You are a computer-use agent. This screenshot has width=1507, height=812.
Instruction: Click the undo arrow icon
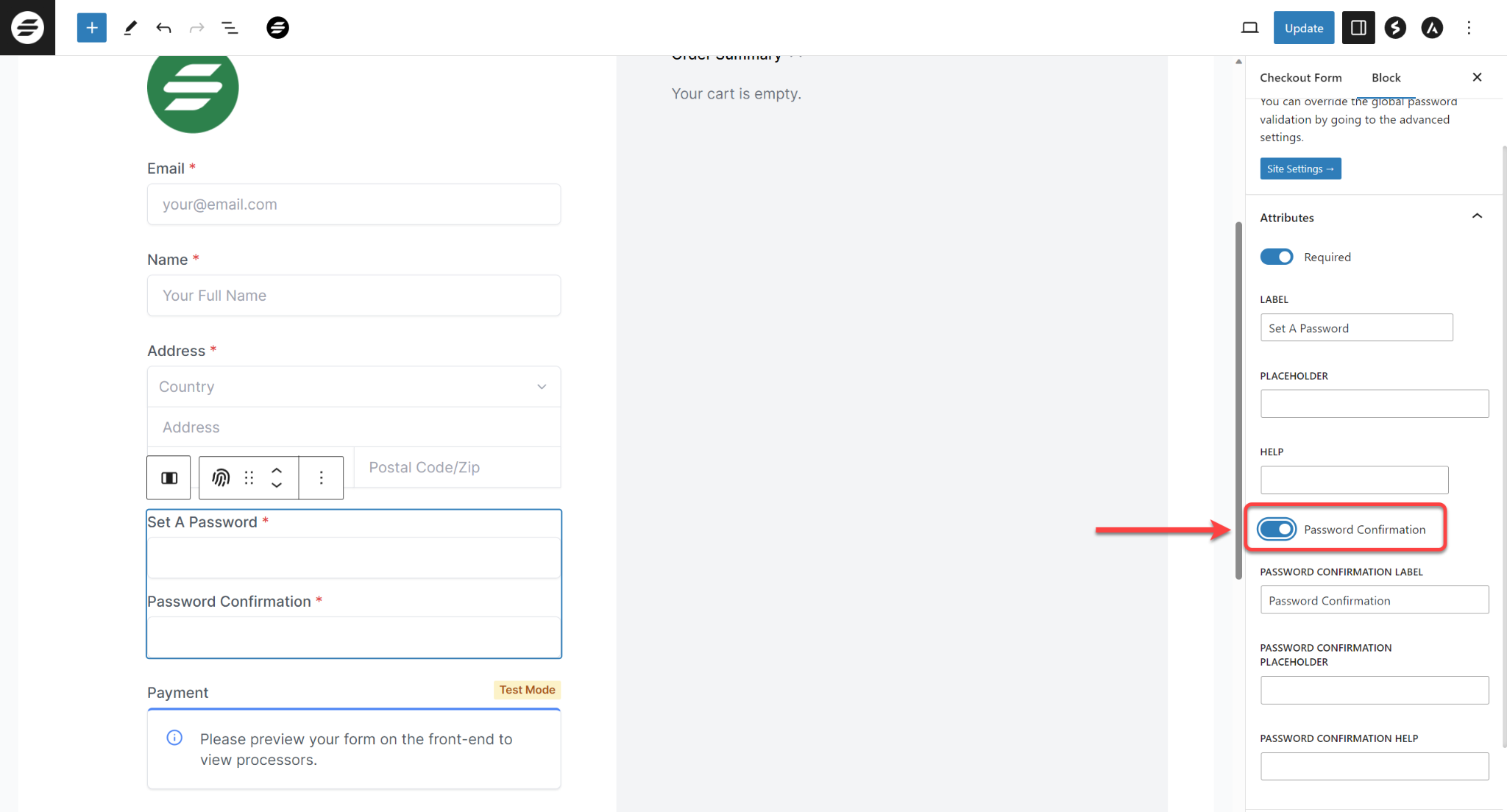[163, 27]
